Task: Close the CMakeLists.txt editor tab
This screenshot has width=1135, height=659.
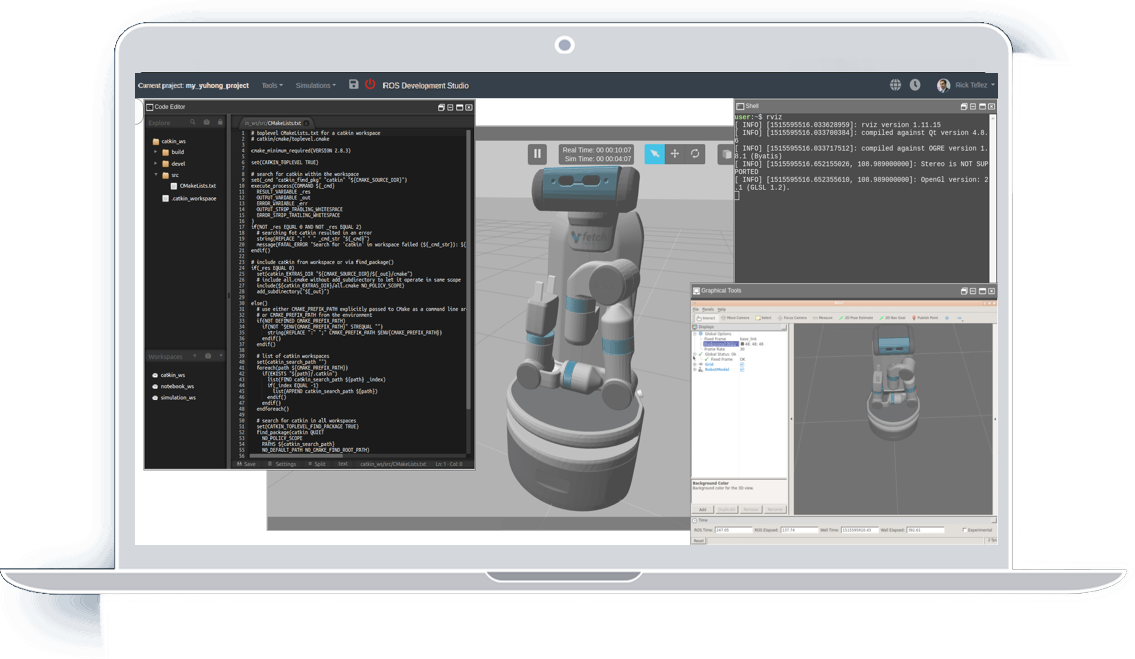Action: 307,123
